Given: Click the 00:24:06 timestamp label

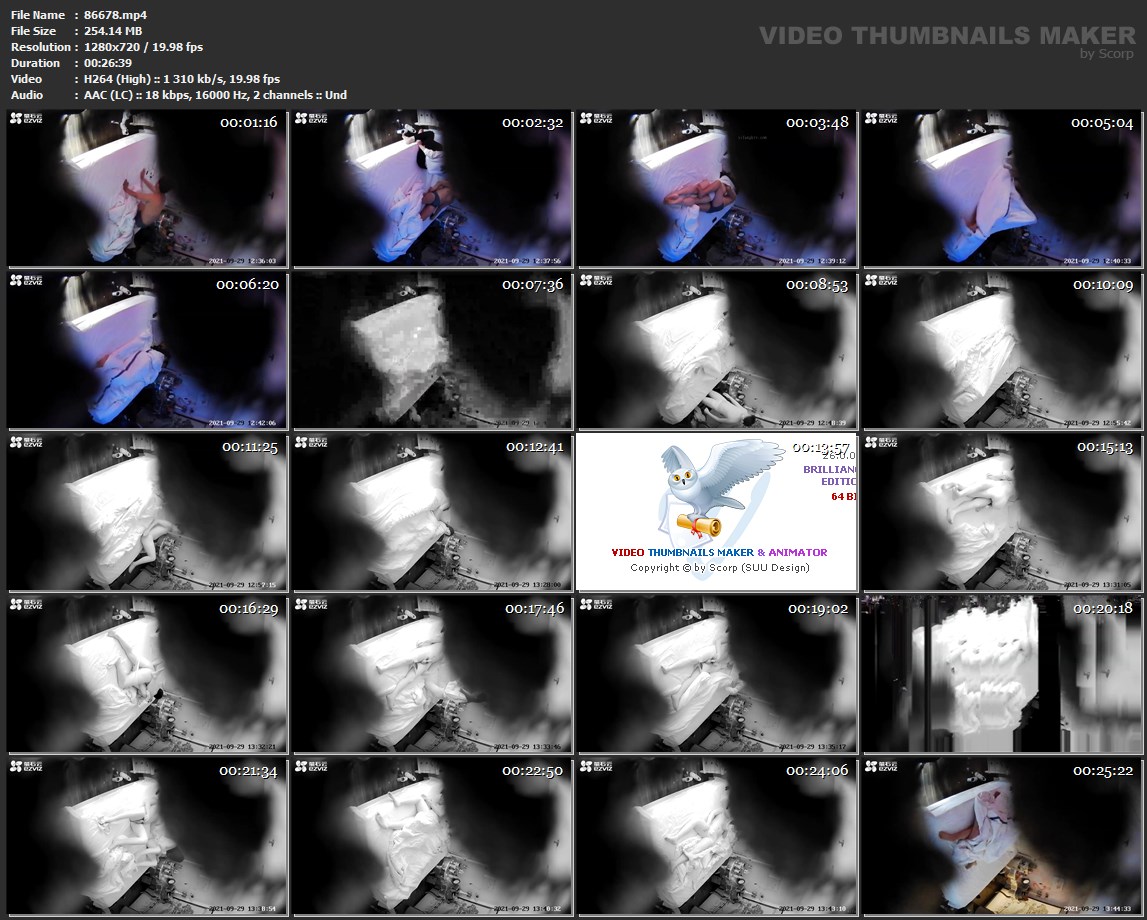Looking at the screenshot, I should coord(817,771).
